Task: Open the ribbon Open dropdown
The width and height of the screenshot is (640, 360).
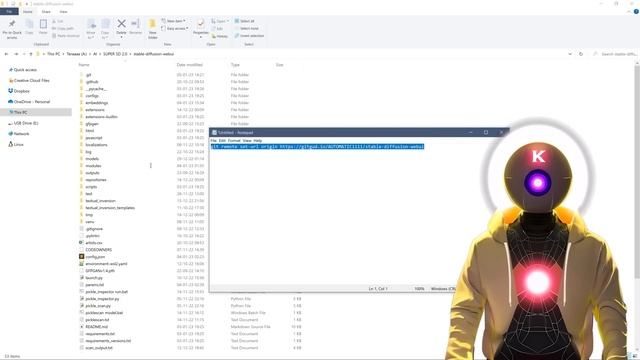Action: point(219,21)
